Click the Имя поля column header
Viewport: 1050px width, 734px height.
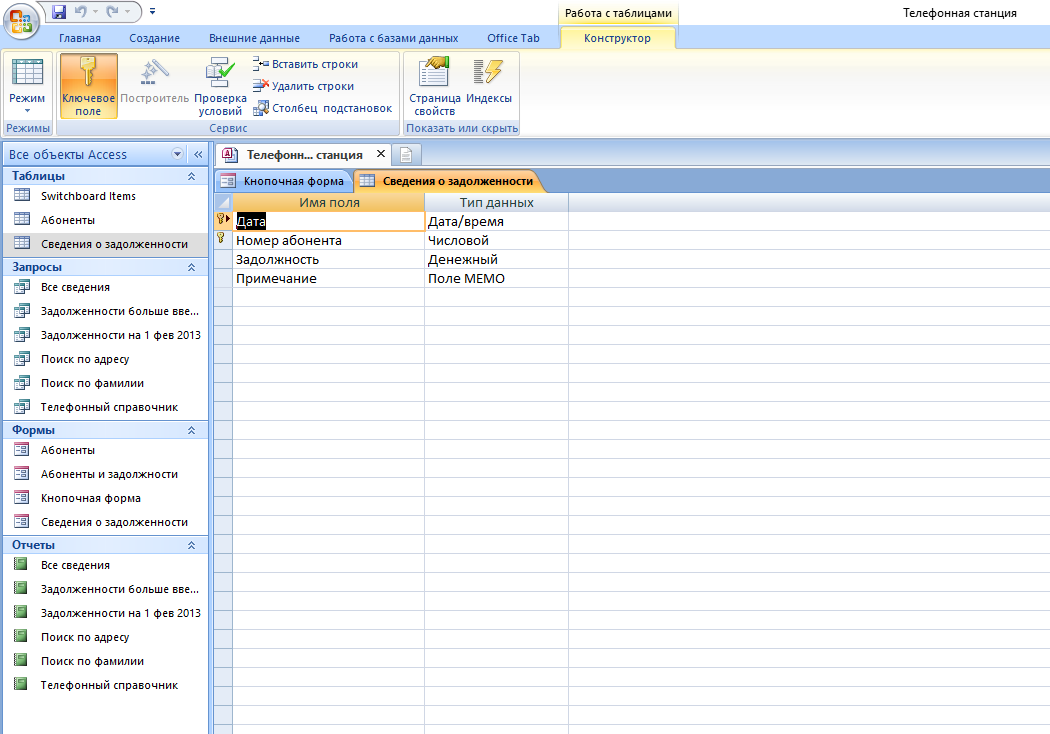329,202
